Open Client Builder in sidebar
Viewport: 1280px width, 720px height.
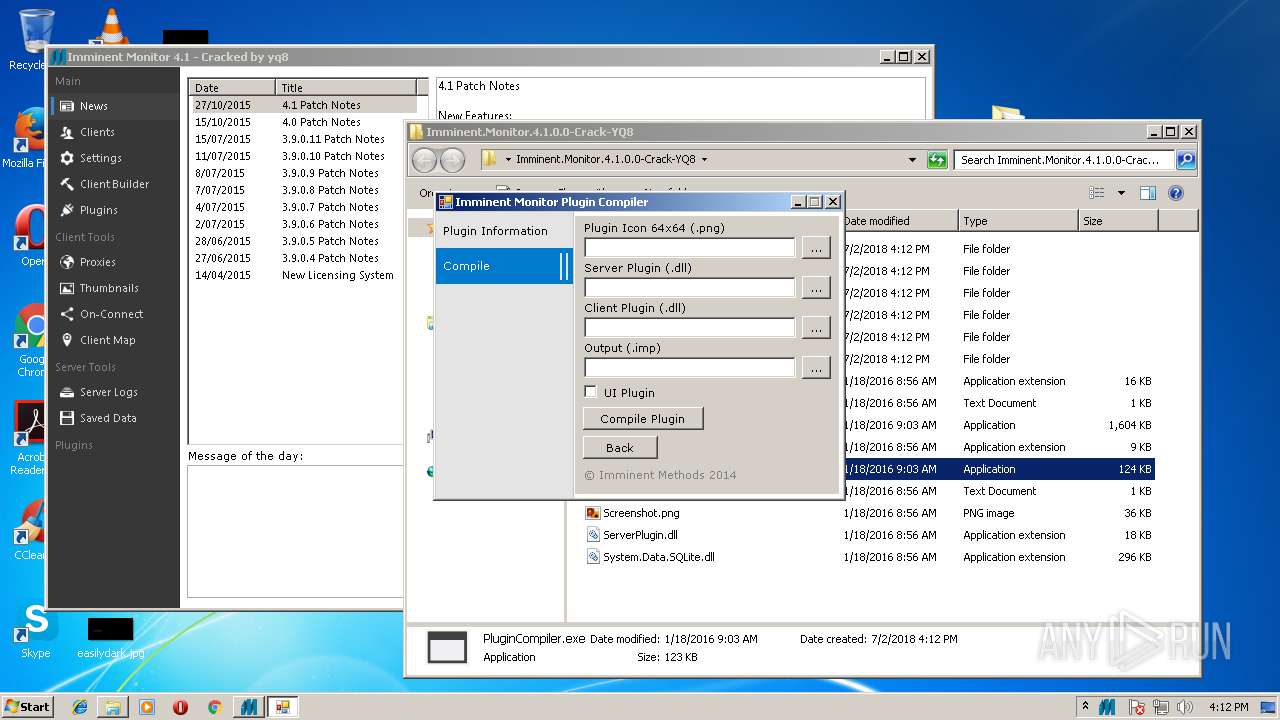click(x=114, y=184)
